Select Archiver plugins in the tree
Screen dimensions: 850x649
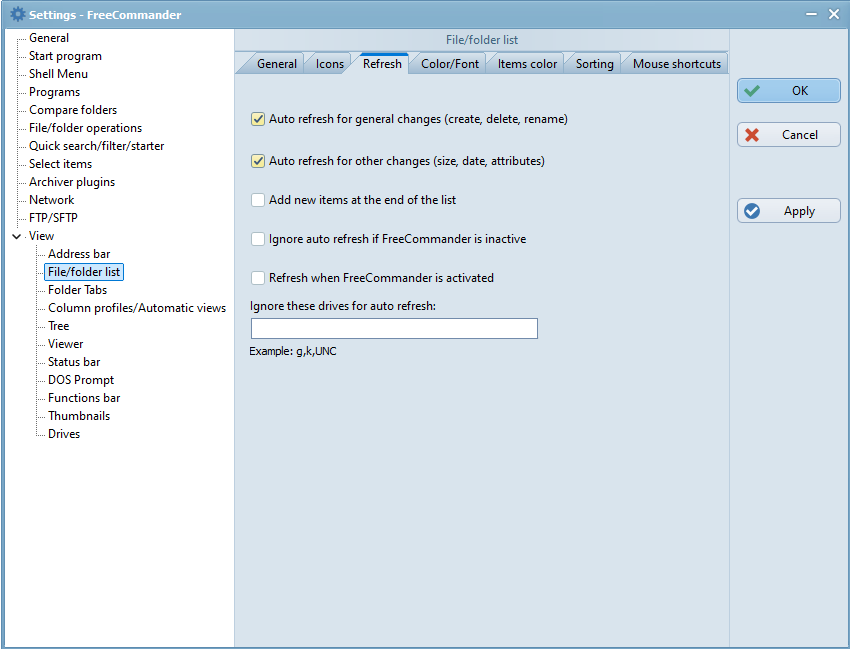72,182
